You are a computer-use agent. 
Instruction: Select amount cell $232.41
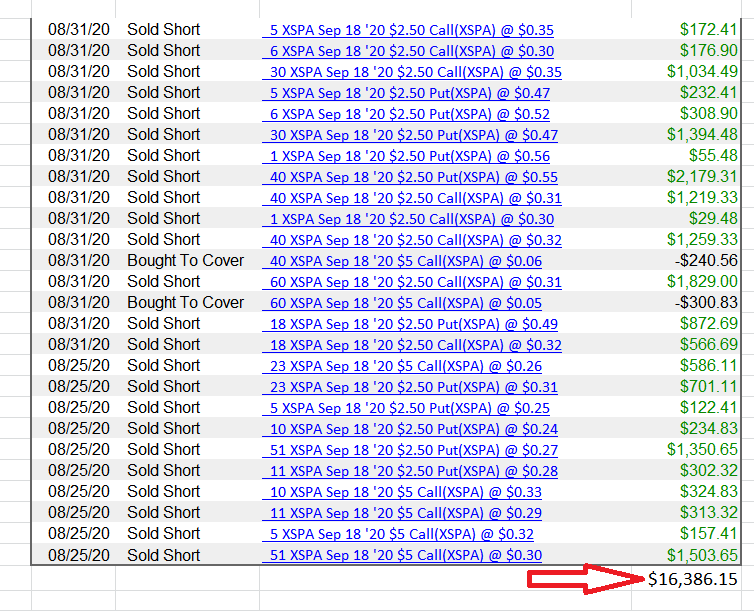point(708,92)
